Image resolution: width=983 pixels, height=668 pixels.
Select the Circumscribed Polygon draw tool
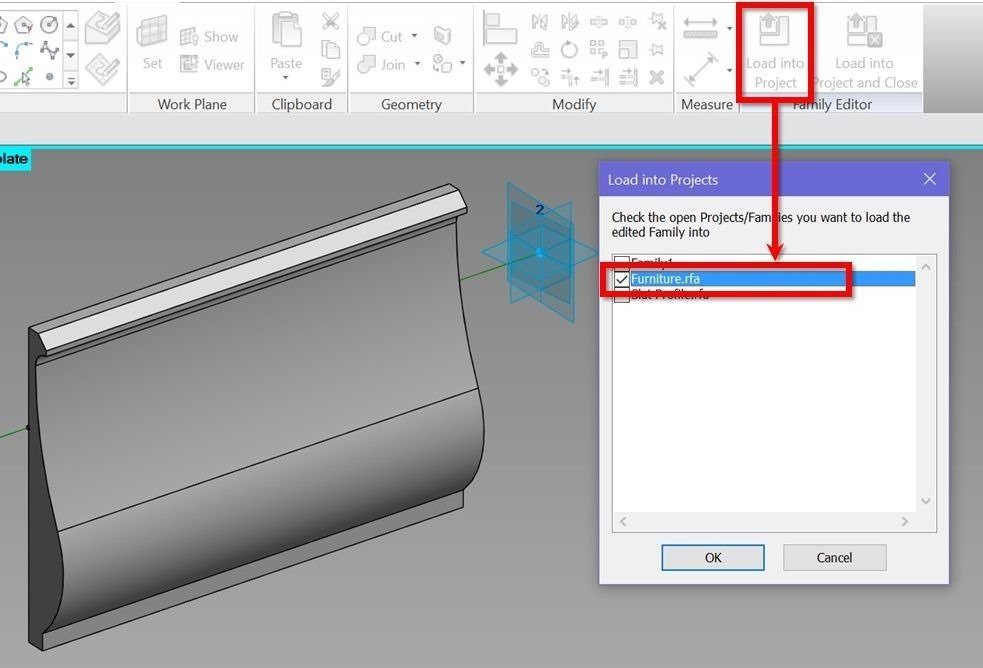pyautogui.click(x=23, y=25)
